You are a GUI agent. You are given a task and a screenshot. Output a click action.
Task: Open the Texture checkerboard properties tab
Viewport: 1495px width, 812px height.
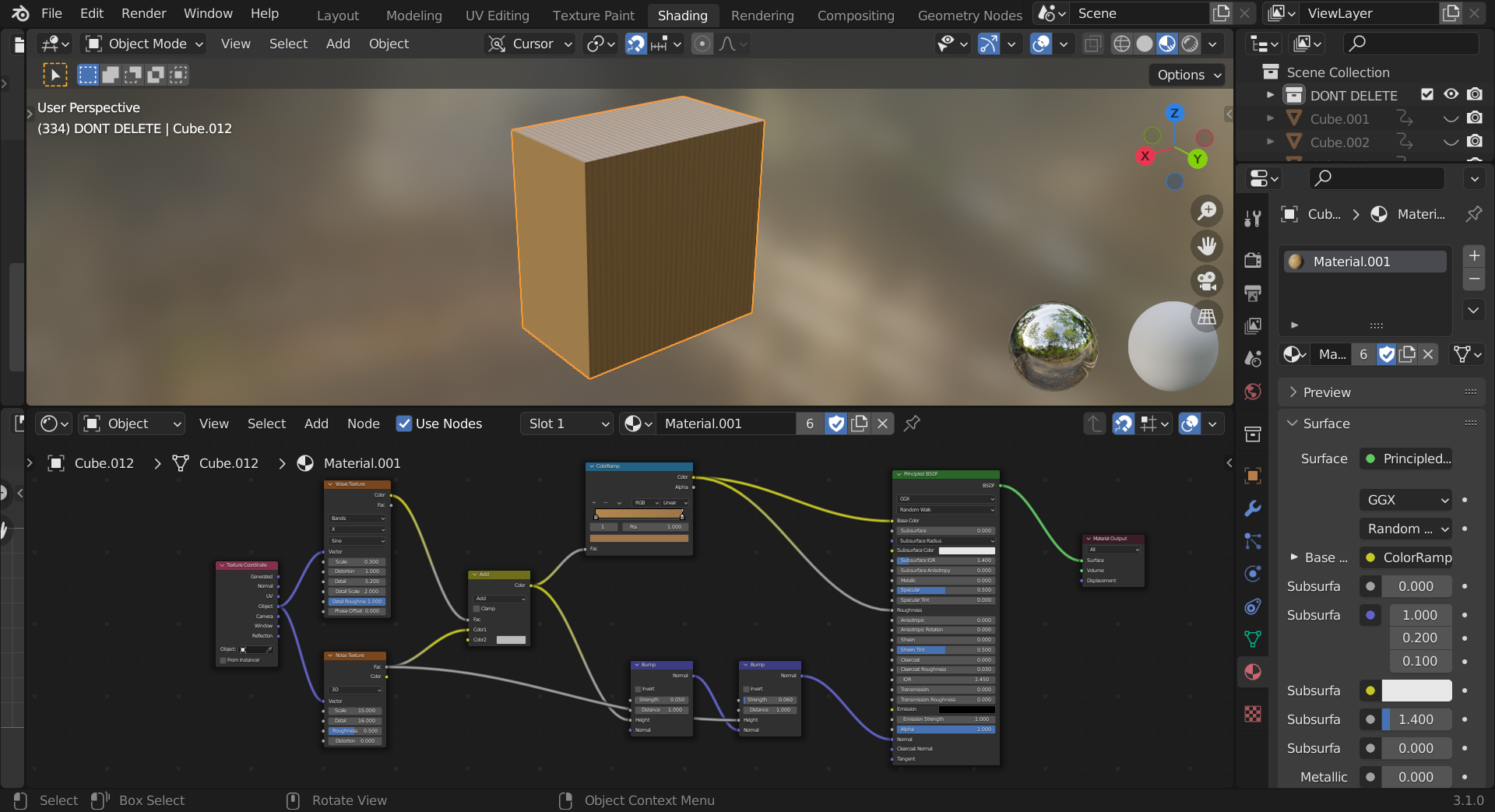1253,713
